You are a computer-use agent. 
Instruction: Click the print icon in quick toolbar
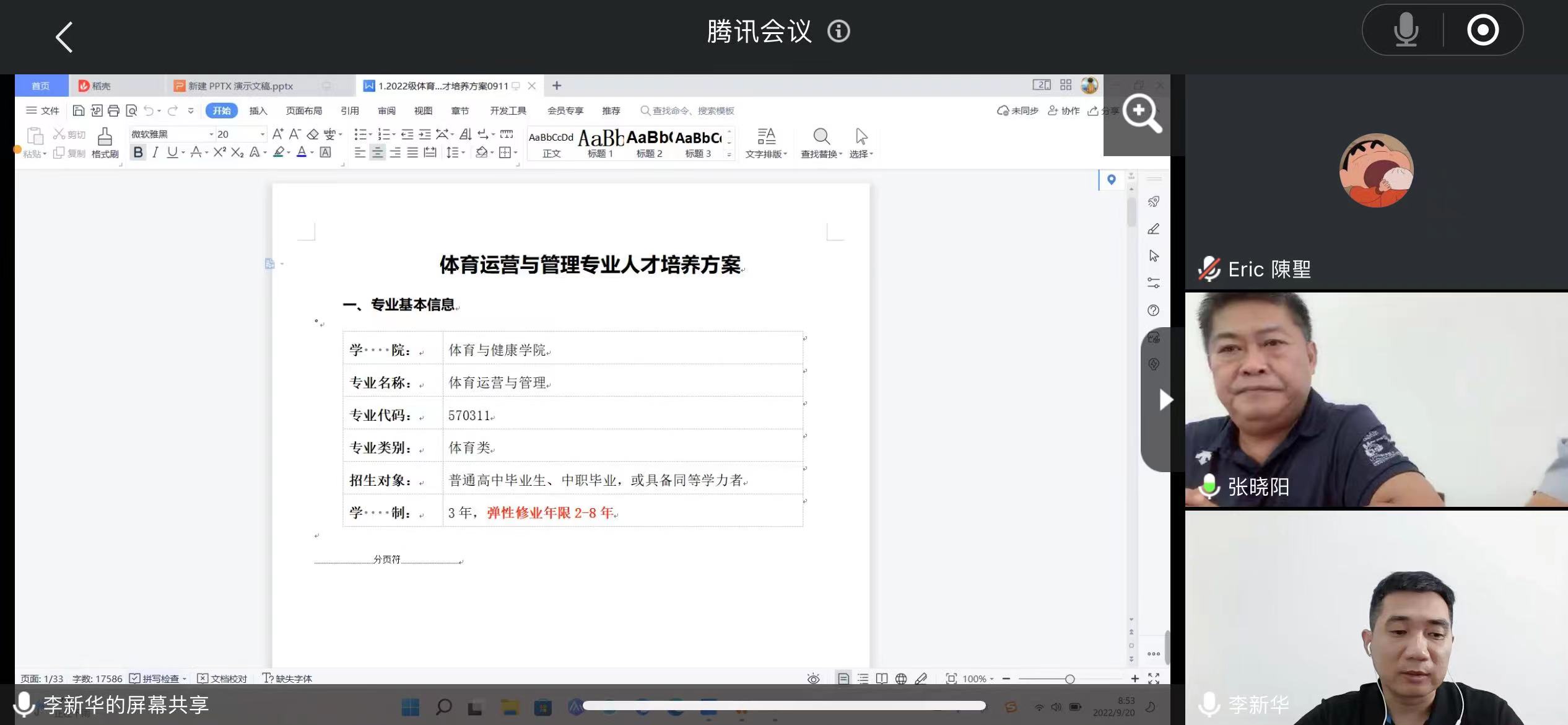113,111
